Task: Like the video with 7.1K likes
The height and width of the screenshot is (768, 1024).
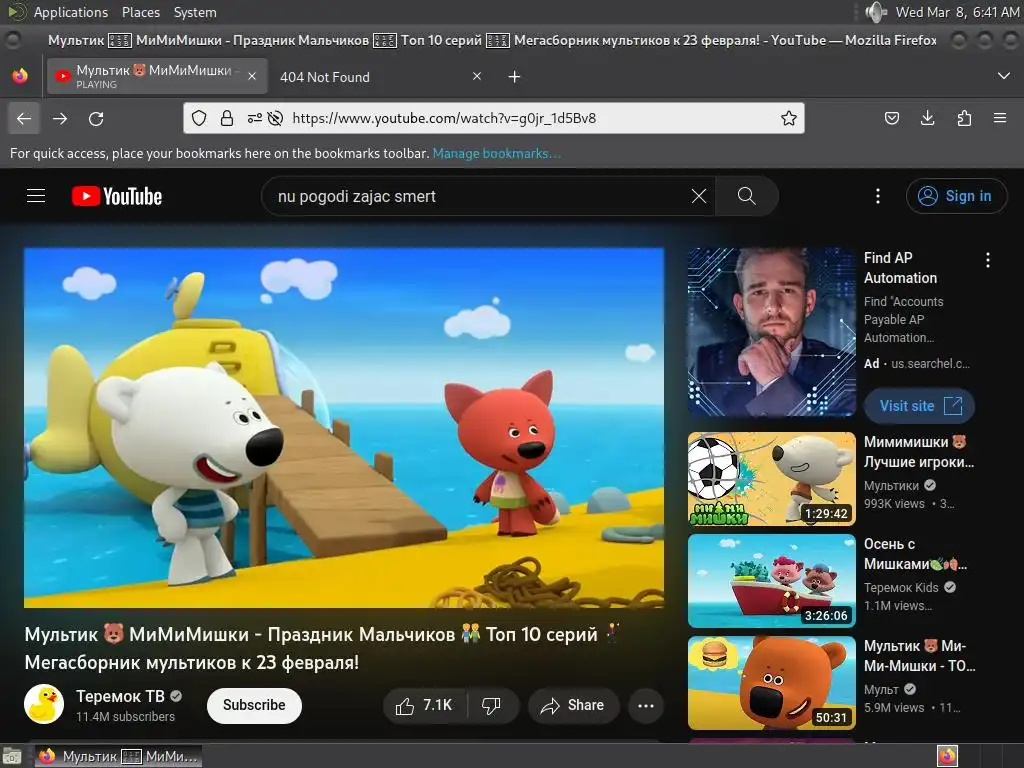Action: coord(424,705)
